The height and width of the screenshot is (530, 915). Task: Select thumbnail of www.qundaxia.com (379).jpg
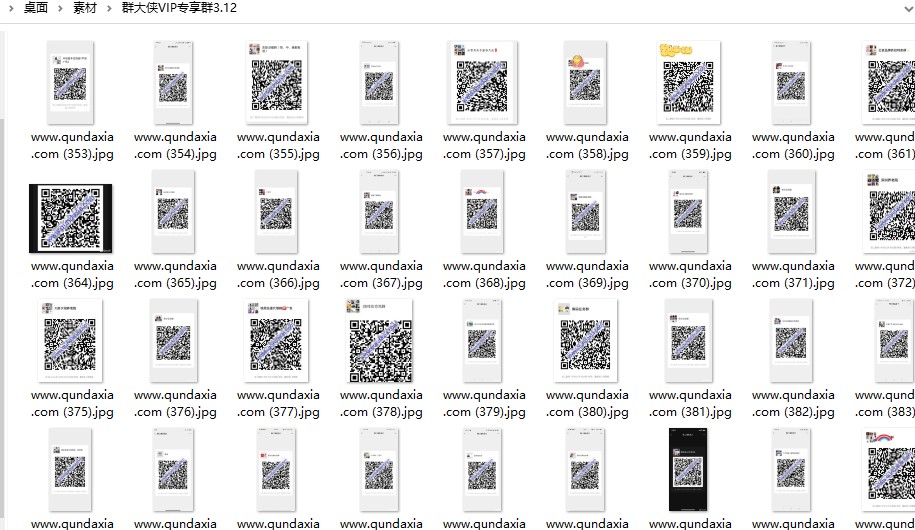(482, 340)
